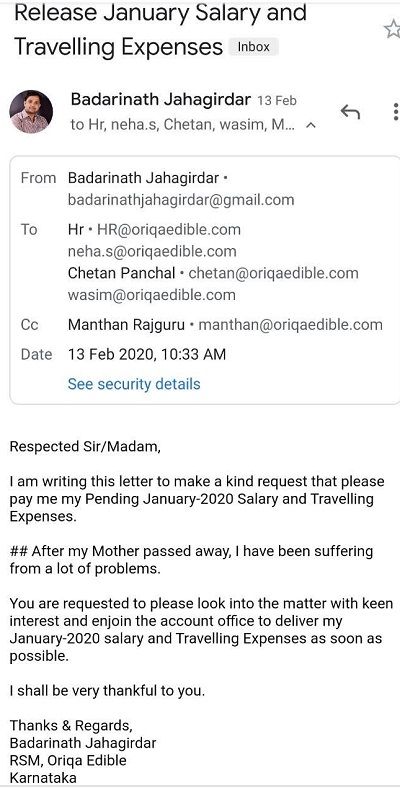This screenshot has height=788, width=400.
Task: Open the sender's profile photo
Action: pyautogui.click(x=31, y=112)
